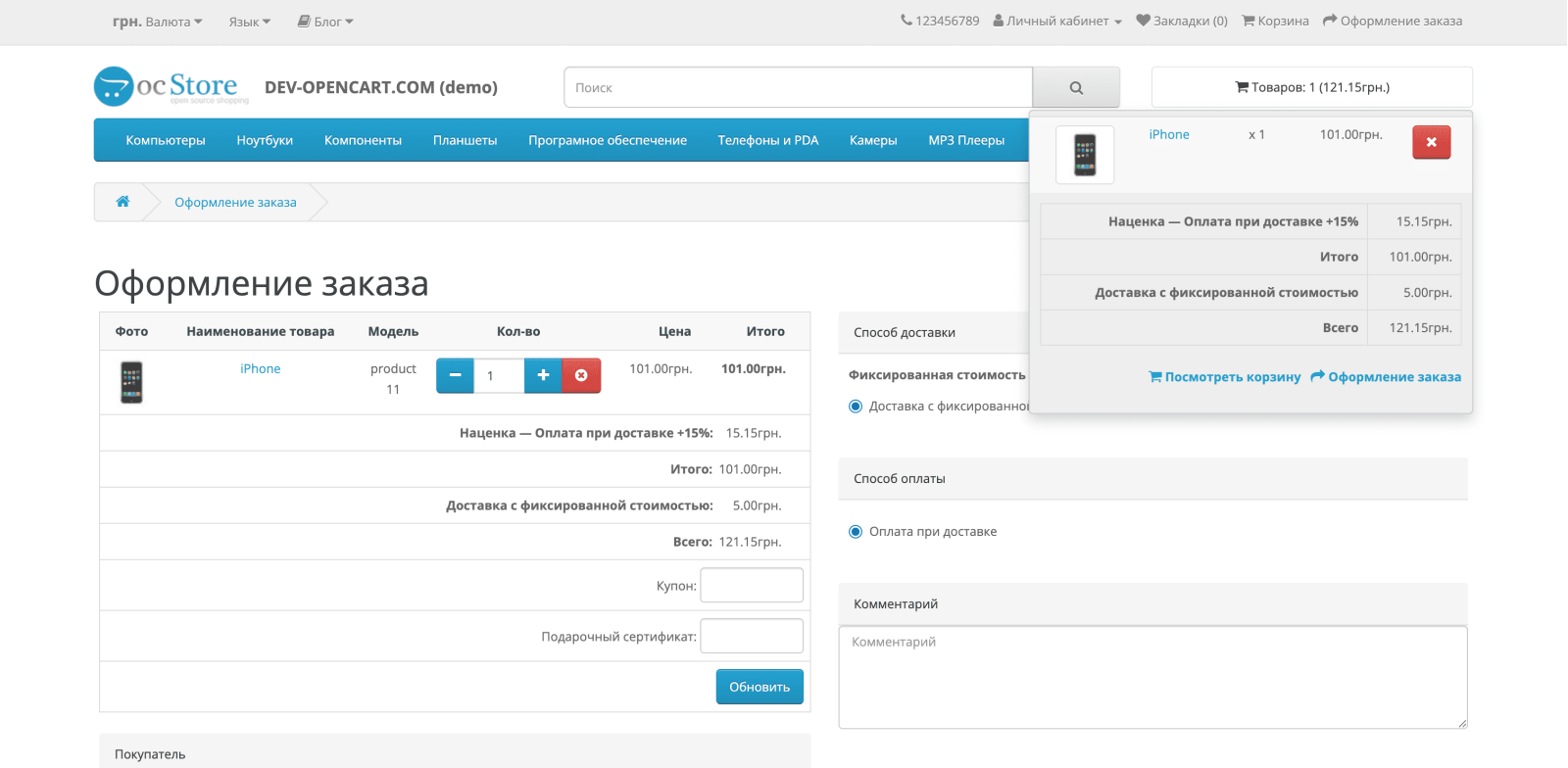Image resolution: width=1568 pixels, height=768 pixels.
Task: Open the Камеры category menu
Action: (873, 140)
